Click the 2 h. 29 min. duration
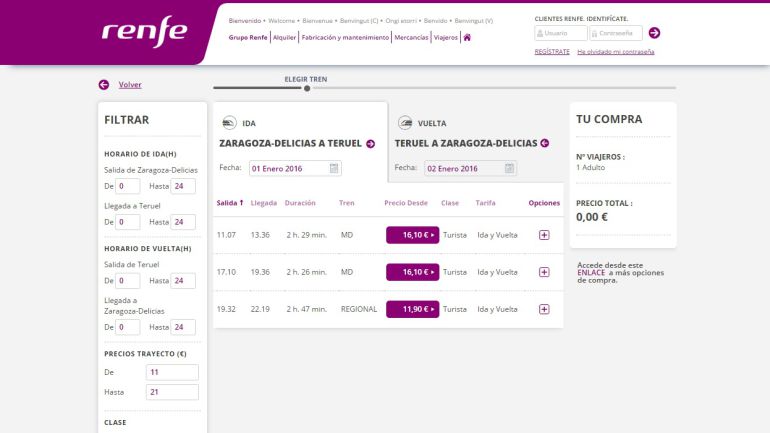Screen dimensions: 770x433 306,235
